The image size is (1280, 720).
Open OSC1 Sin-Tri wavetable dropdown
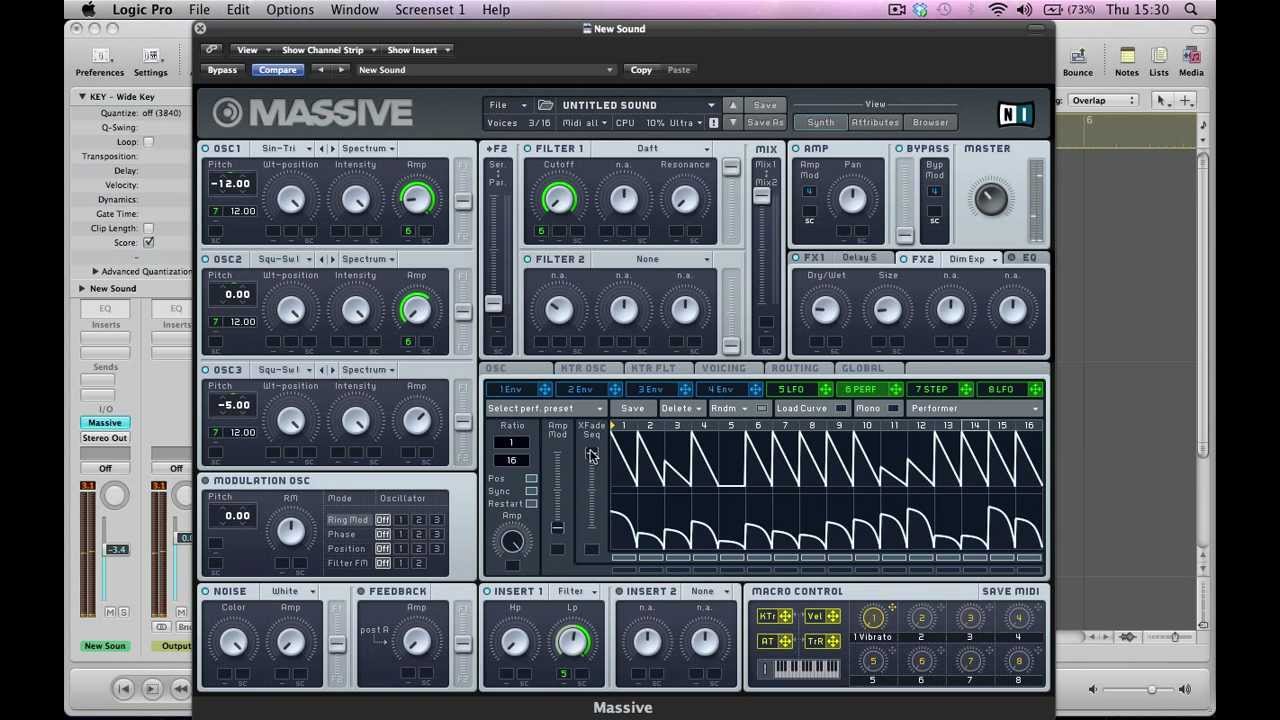(x=282, y=148)
